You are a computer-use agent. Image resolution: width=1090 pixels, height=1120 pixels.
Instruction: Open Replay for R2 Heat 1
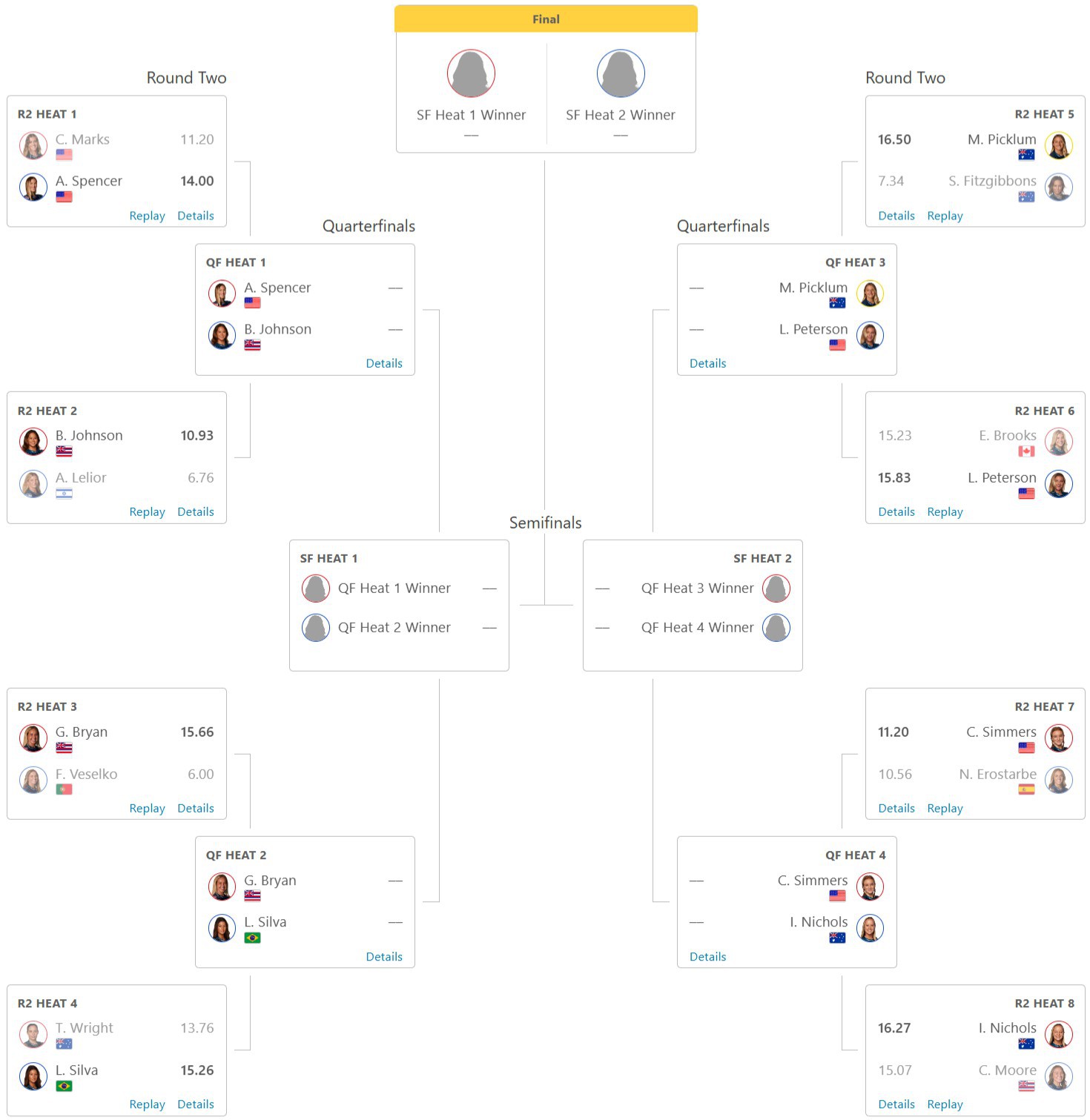[x=147, y=216]
